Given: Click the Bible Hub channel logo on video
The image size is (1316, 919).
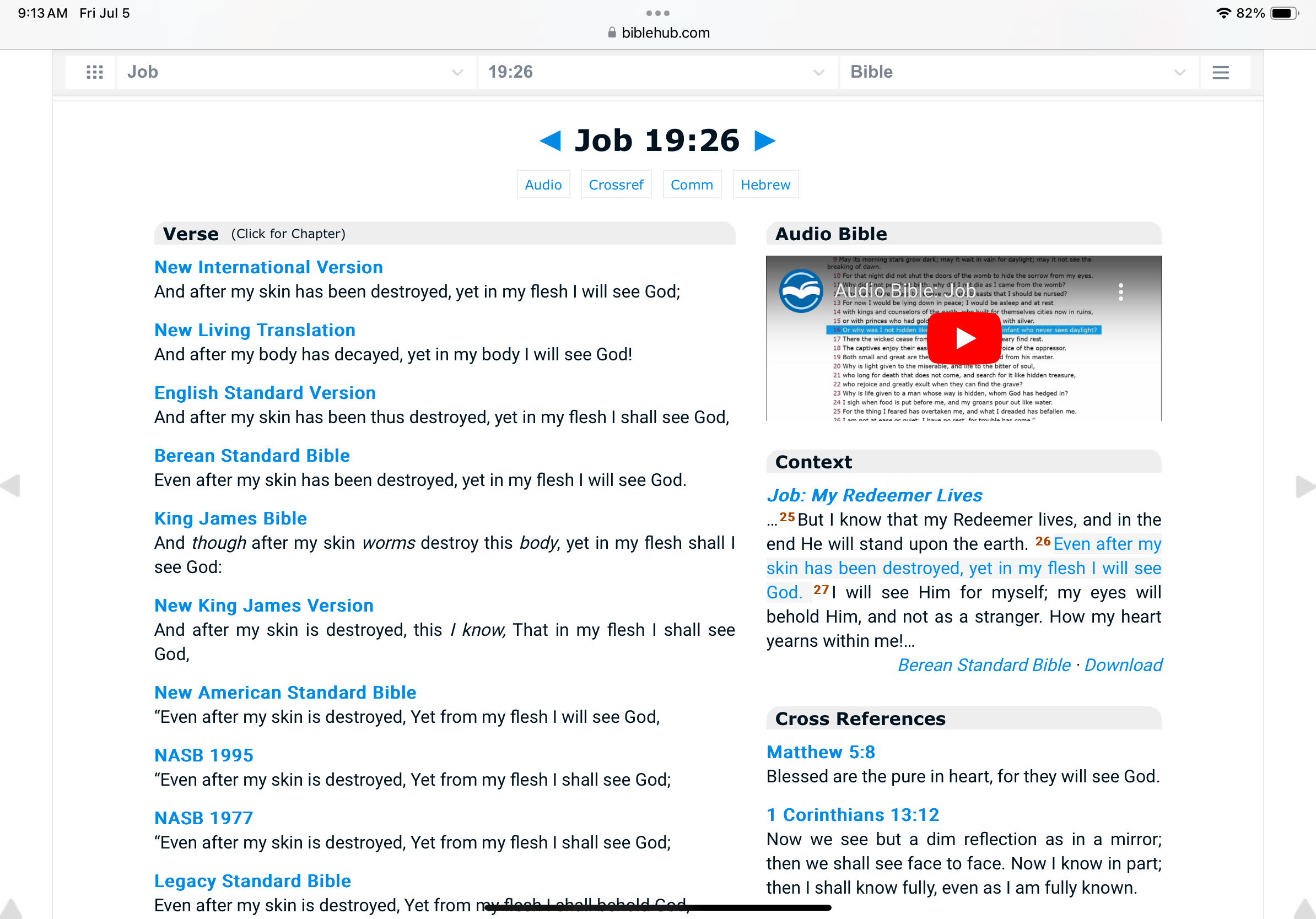Looking at the screenshot, I should (x=801, y=291).
